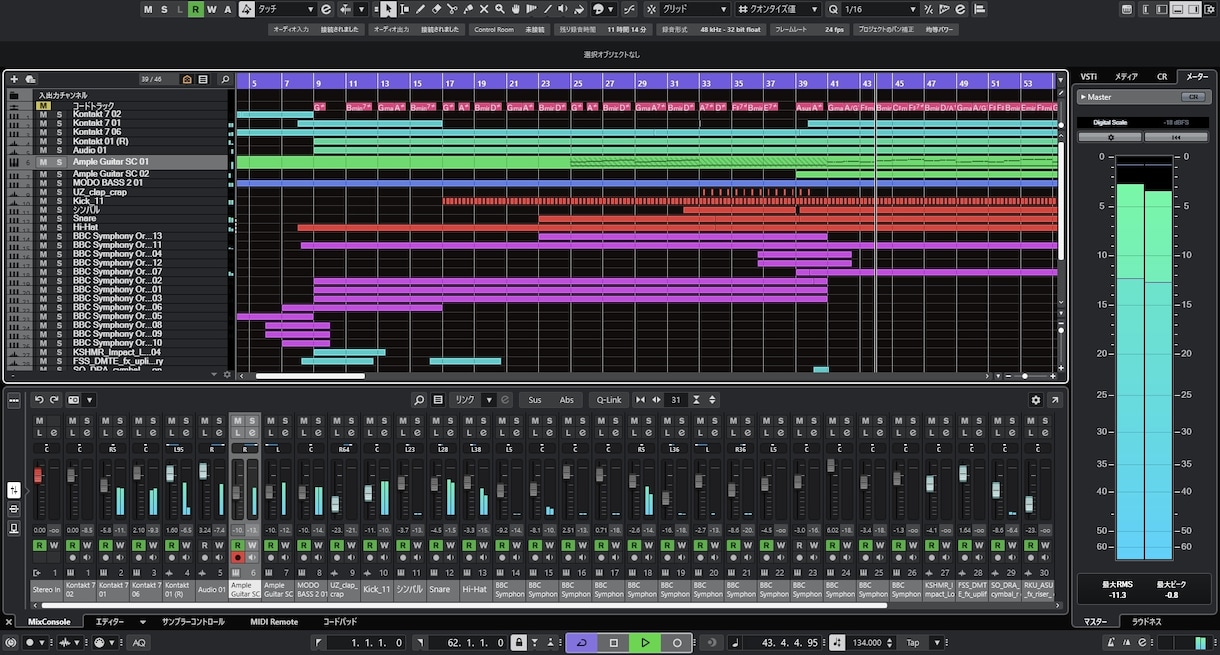
Task: Switch to the メディア tab
Action: pos(1126,76)
